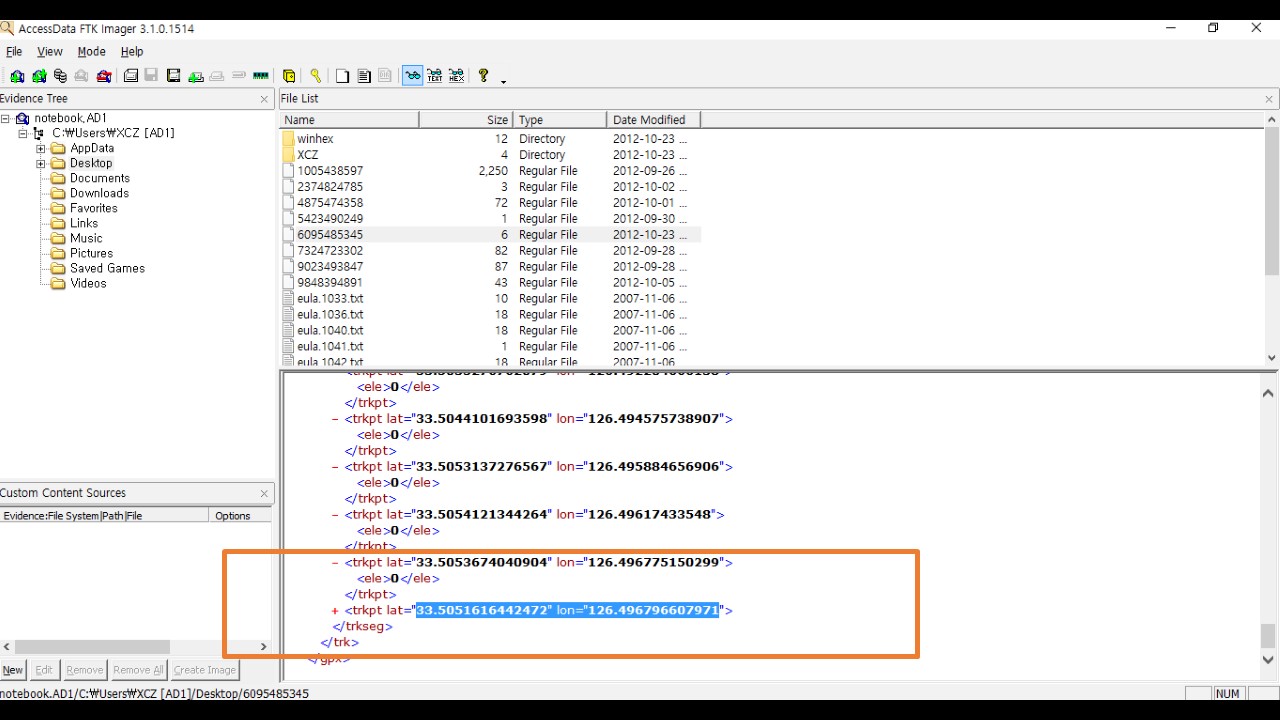The image size is (1280, 720).
Task: Open the Help menu
Action: [x=132, y=52]
